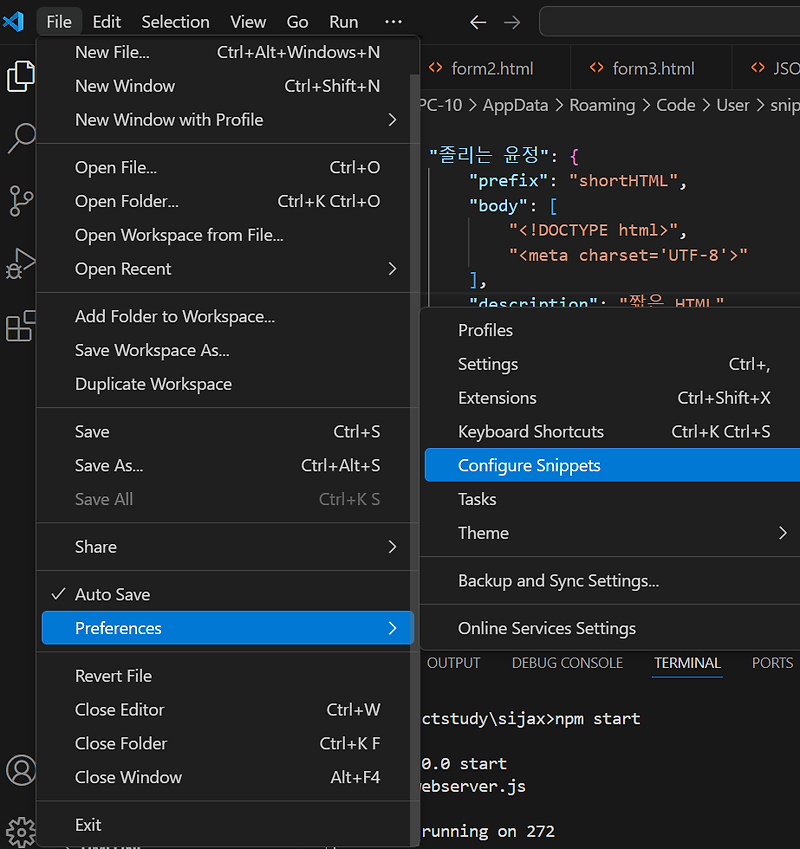
Task: Switch to the form3.html tab
Action: (x=649, y=69)
